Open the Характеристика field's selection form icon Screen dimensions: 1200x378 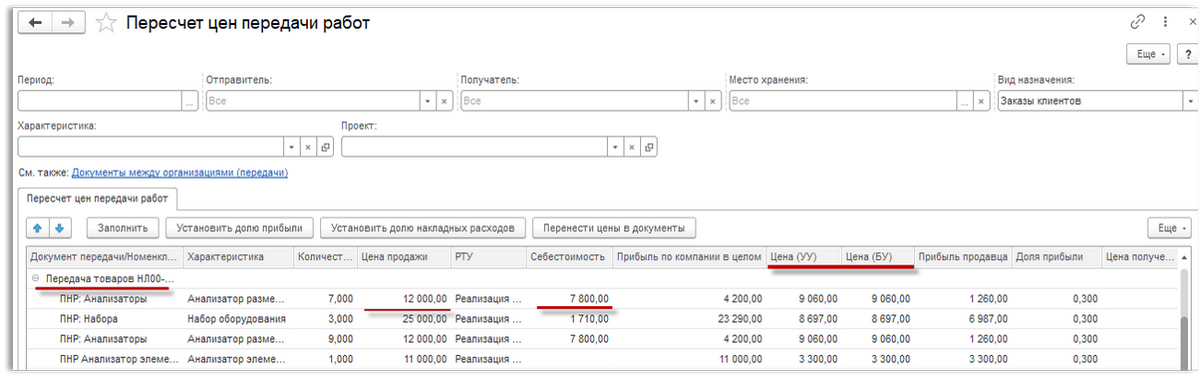pos(324,146)
